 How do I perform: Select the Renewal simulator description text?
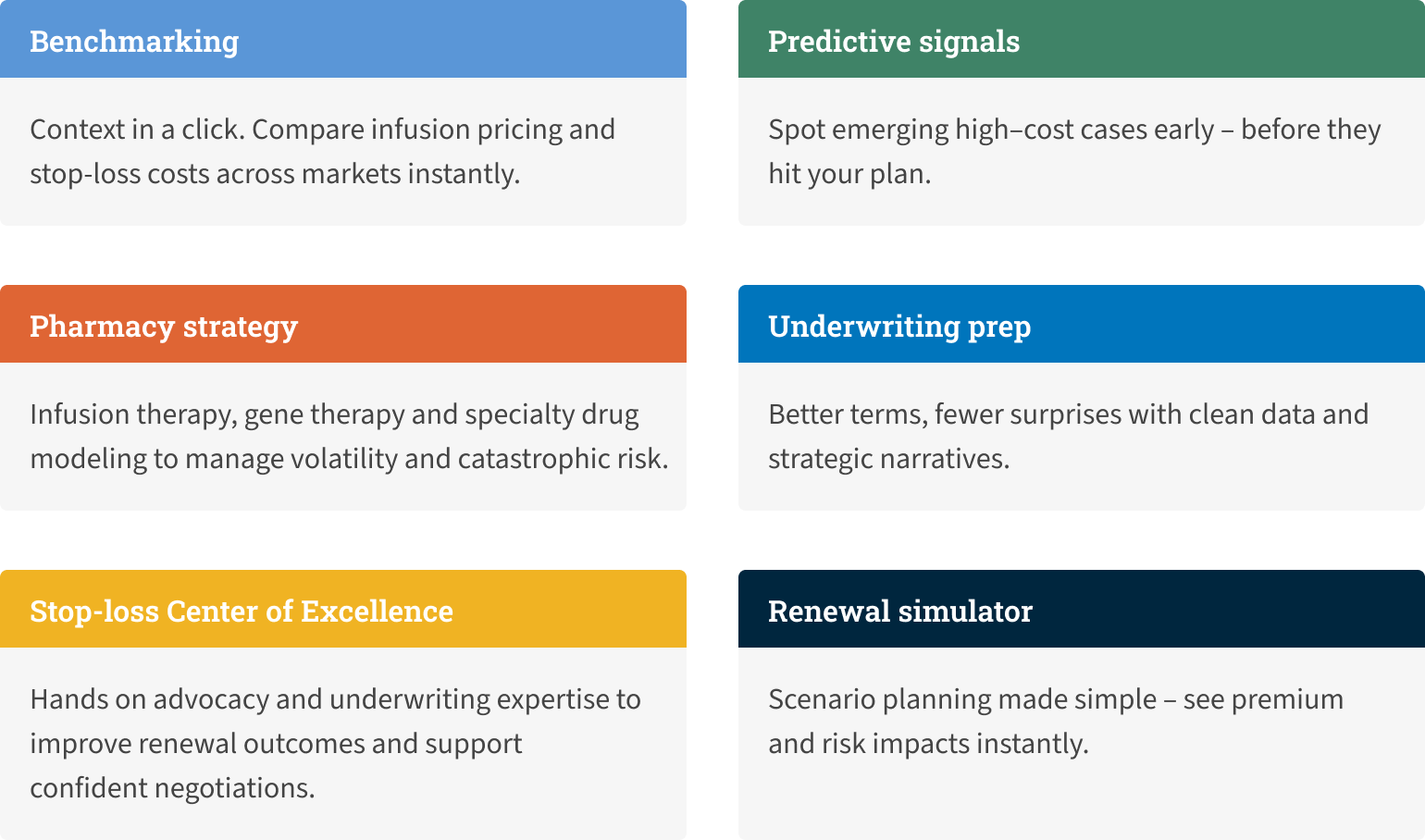click(1055, 722)
